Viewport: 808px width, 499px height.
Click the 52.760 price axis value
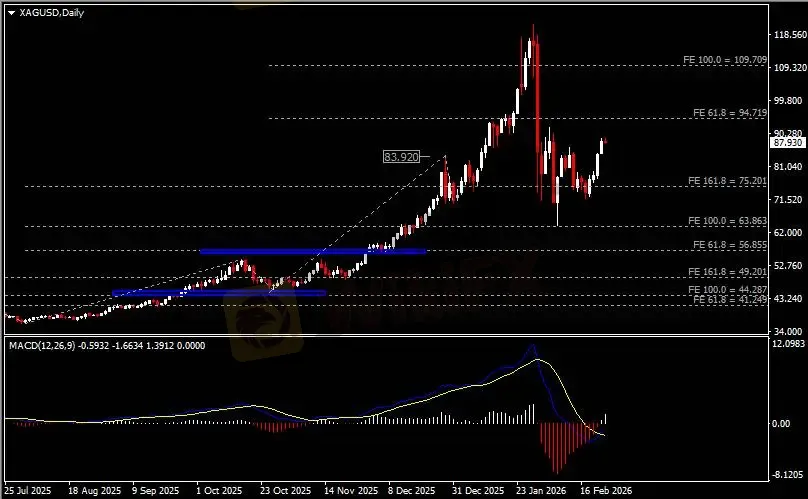pyautogui.click(x=788, y=265)
